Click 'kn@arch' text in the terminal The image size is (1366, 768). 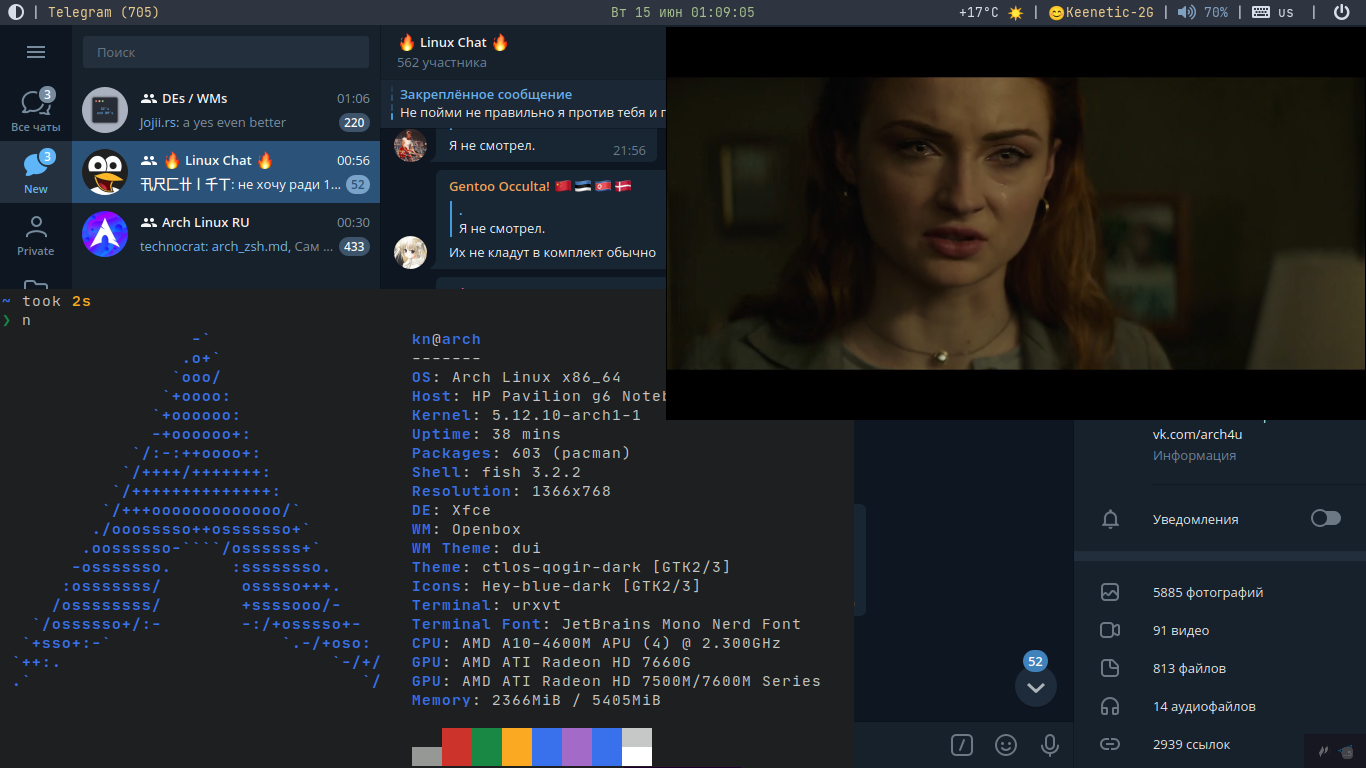point(446,339)
